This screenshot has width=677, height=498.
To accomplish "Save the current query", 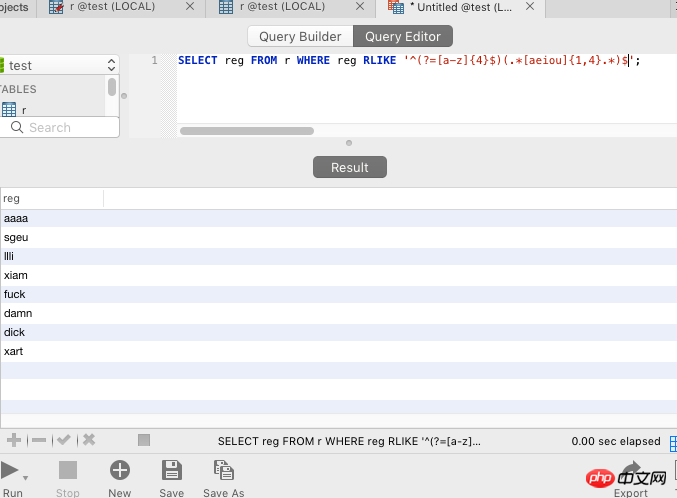I will pyautogui.click(x=171, y=471).
